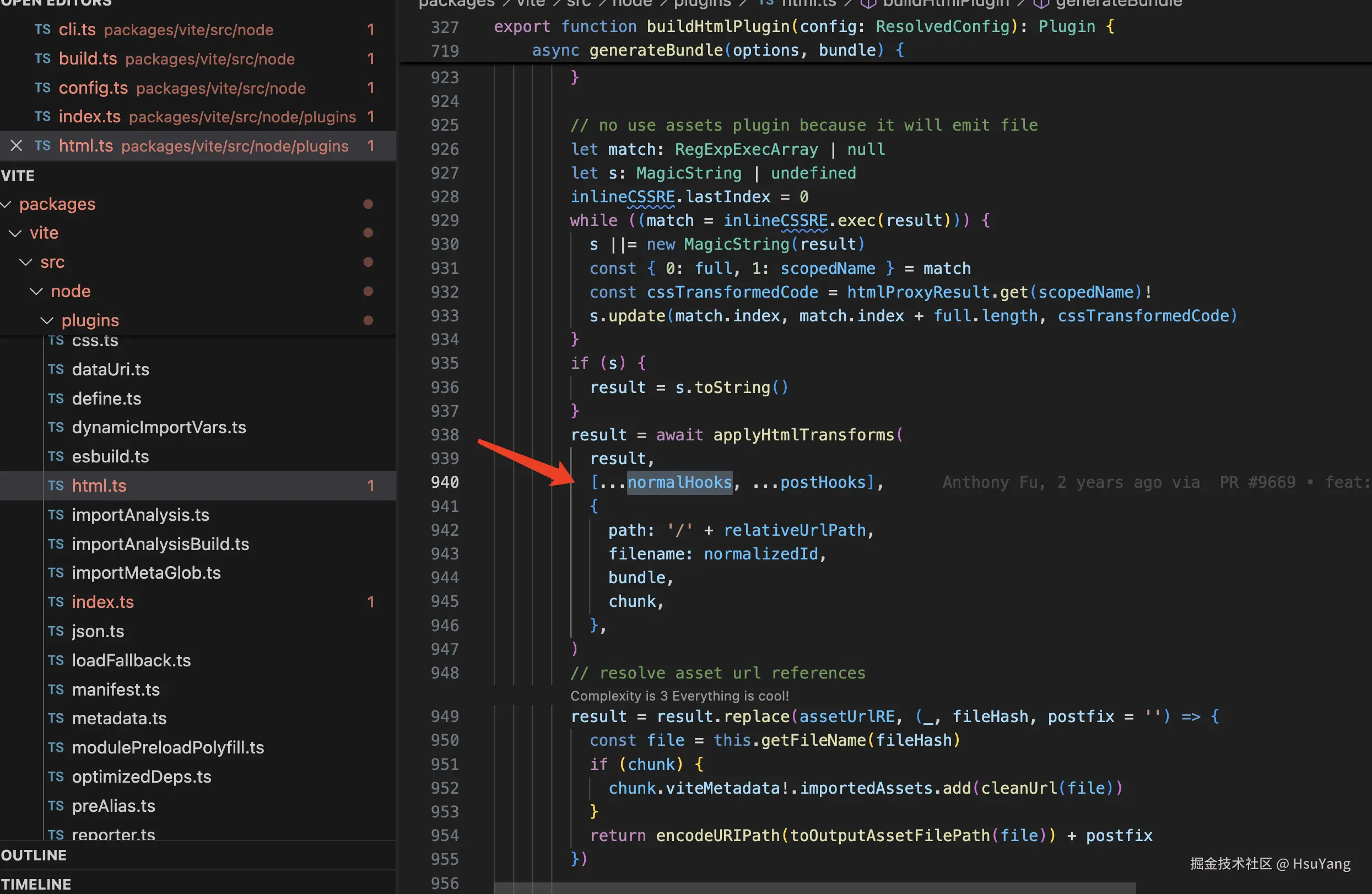Click the TS icon beside cli.ts
Image resolution: width=1372 pixels, height=894 pixels.
(x=42, y=29)
